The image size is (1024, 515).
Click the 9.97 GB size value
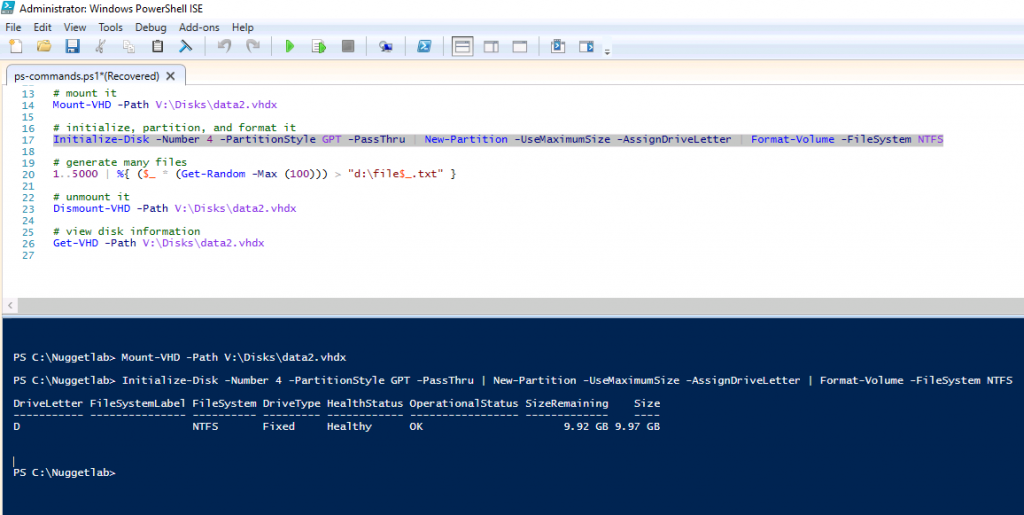tap(637, 426)
